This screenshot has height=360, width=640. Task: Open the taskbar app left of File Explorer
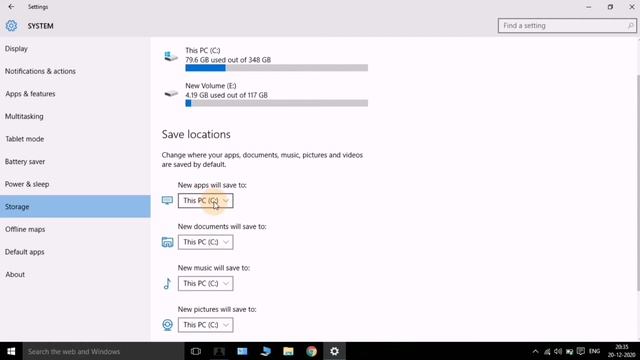click(x=265, y=351)
